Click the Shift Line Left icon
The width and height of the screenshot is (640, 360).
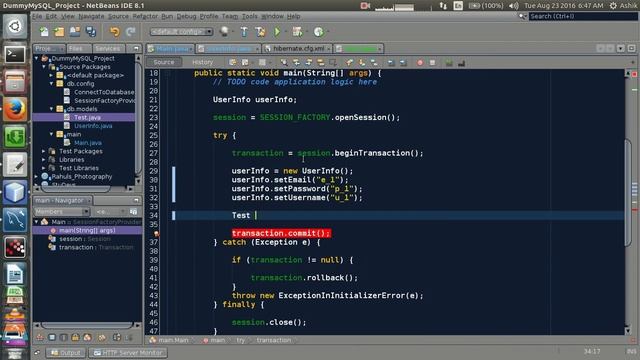pyautogui.click(x=391, y=62)
